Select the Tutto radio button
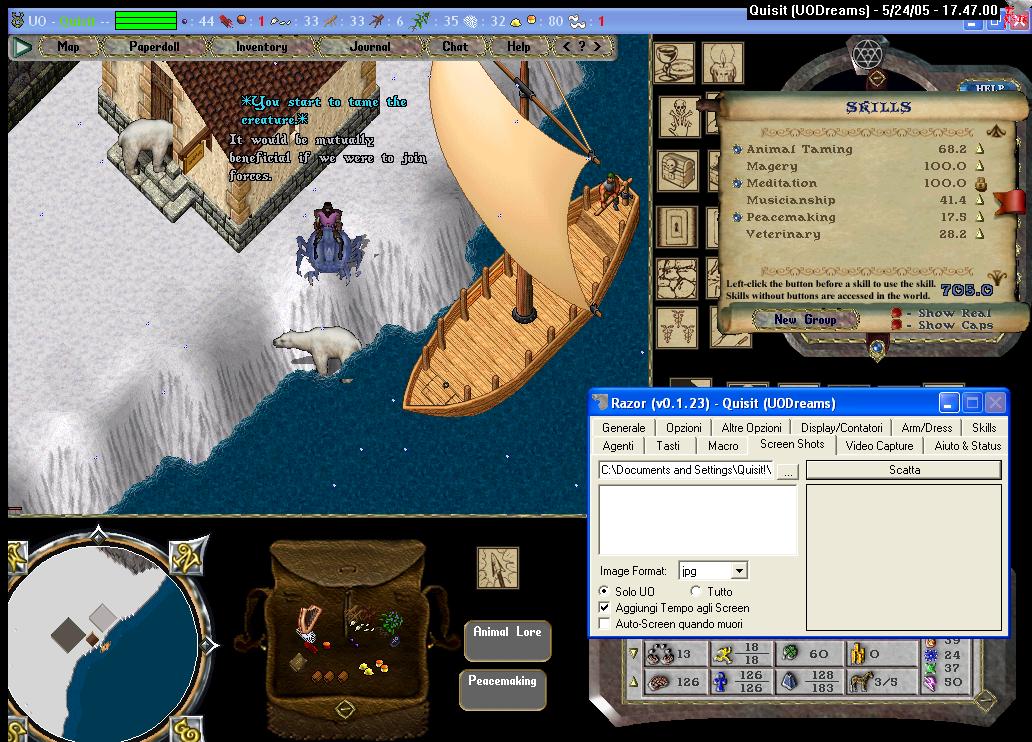The image size is (1032, 742). click(x=696, y=591)
